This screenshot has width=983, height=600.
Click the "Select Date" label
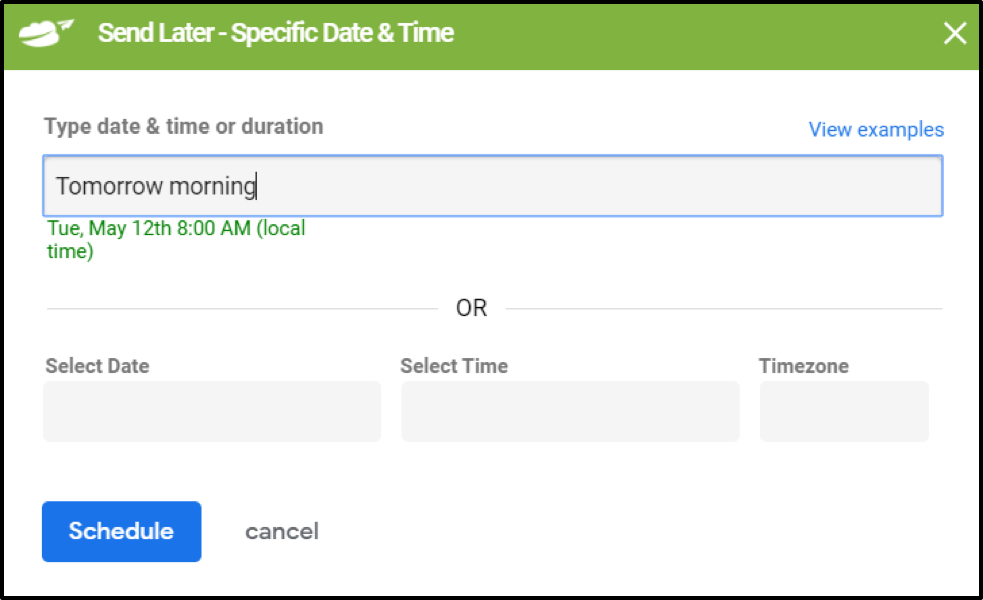tap(97, 366)
